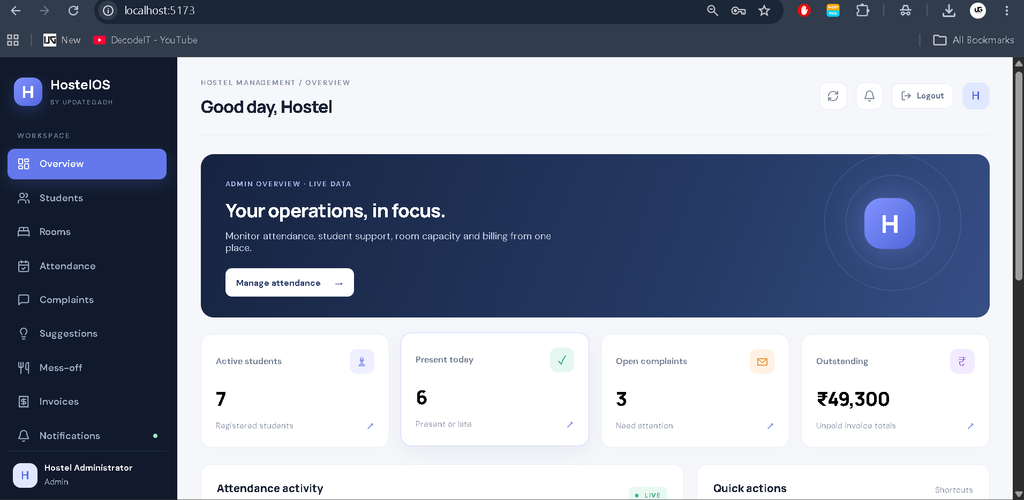This screenshot has height=500, width=1024.
Task: Click the browser profile avatar icon
Action: (x=978, y=10)
